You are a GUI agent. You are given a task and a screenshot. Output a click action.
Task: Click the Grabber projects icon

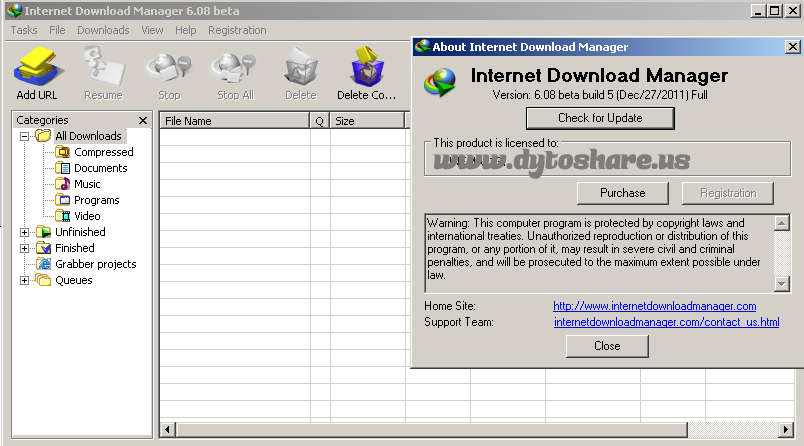[x=44, y=264]
